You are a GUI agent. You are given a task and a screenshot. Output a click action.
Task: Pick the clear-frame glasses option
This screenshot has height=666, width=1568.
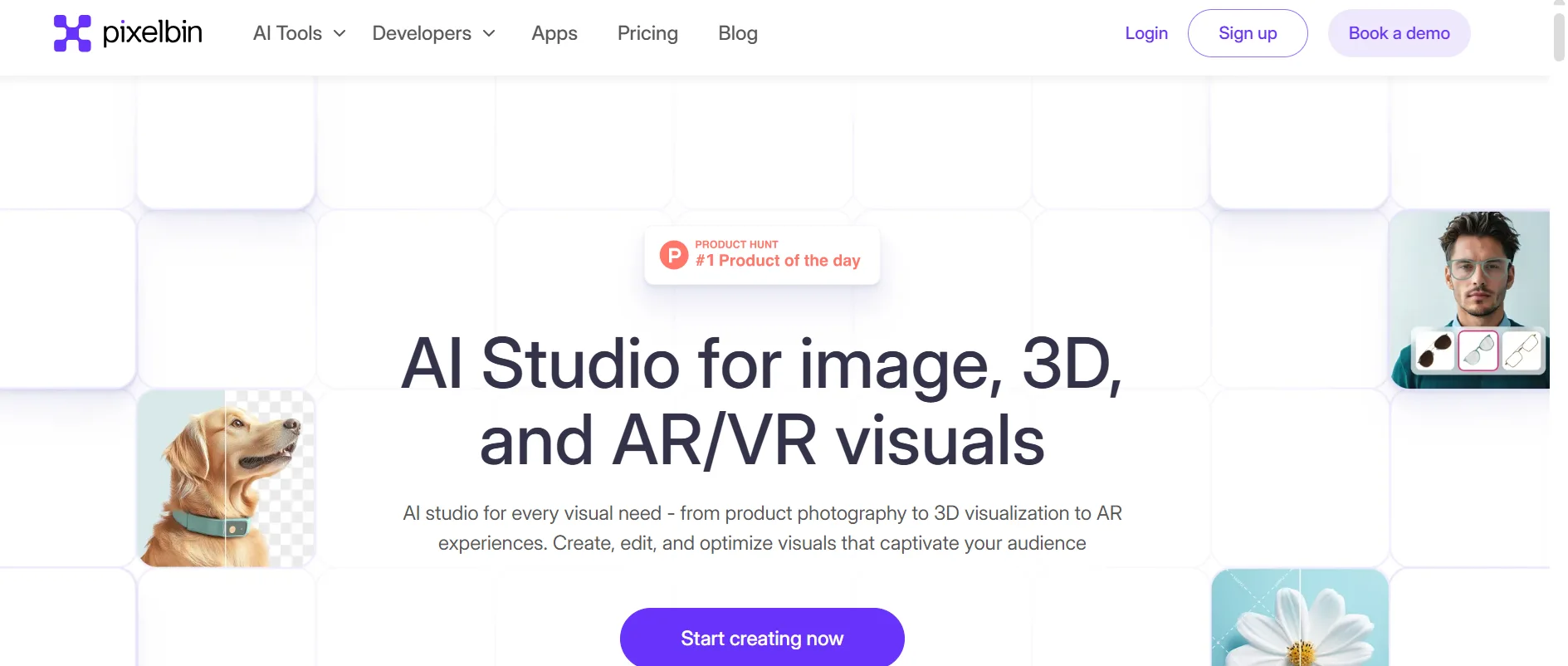1521,350
